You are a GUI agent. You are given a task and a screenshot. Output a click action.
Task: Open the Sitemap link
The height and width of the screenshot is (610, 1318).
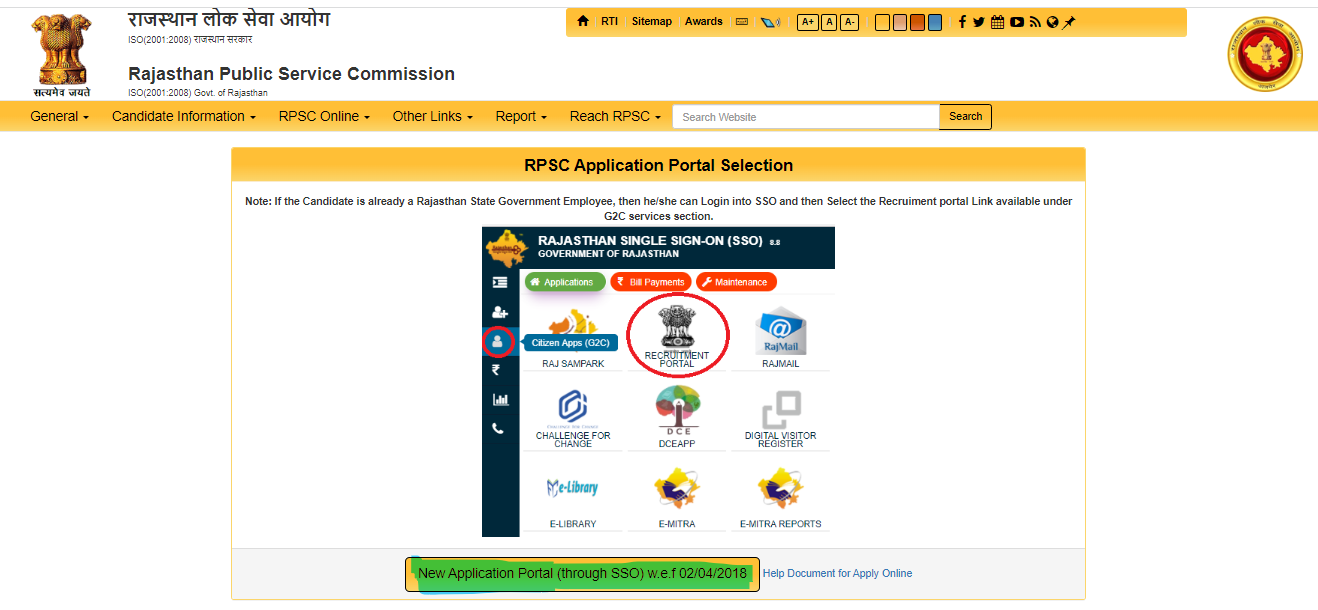[652, 22]
